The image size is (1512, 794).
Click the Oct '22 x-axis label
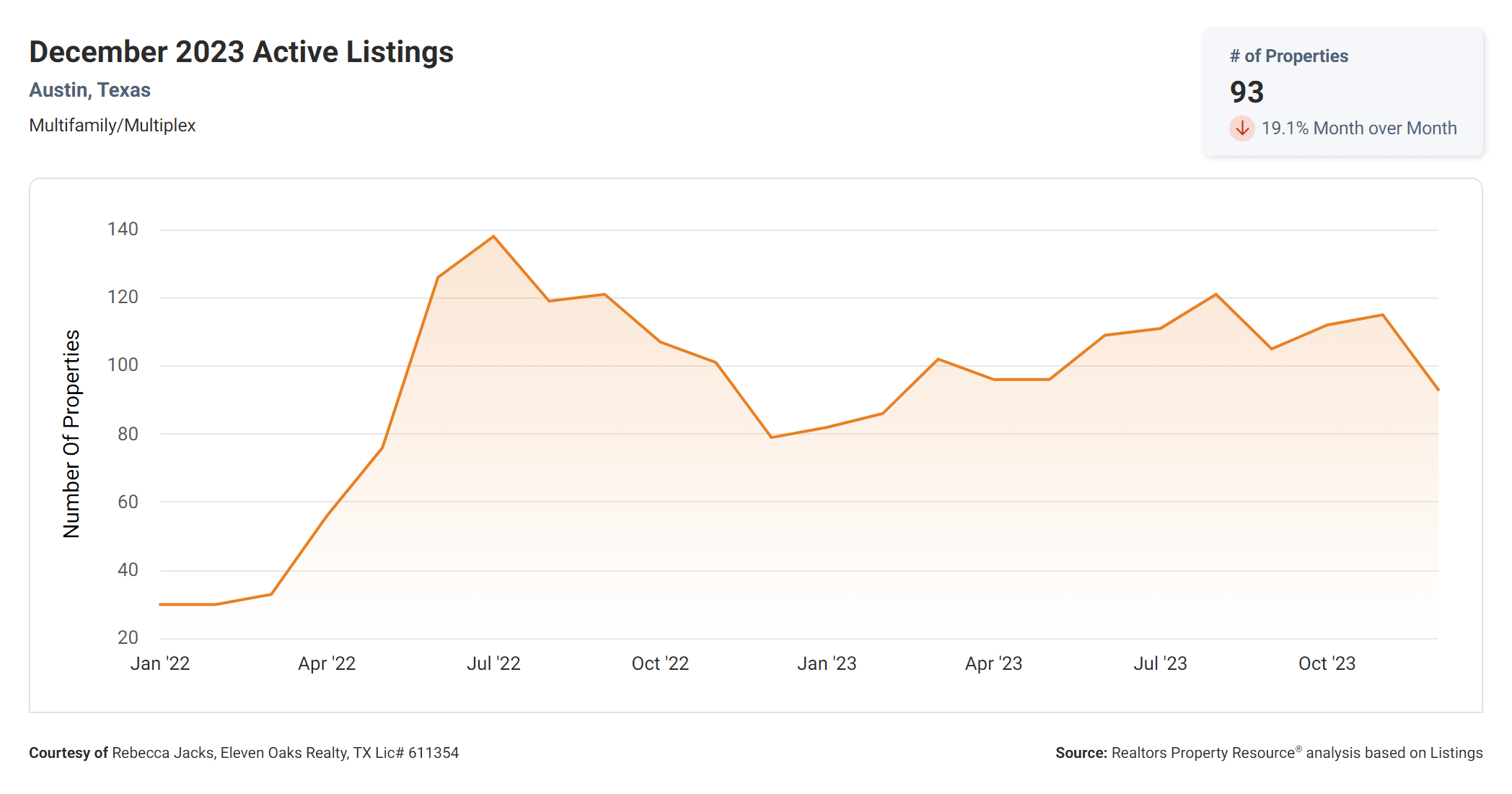[x=660, y=663]
